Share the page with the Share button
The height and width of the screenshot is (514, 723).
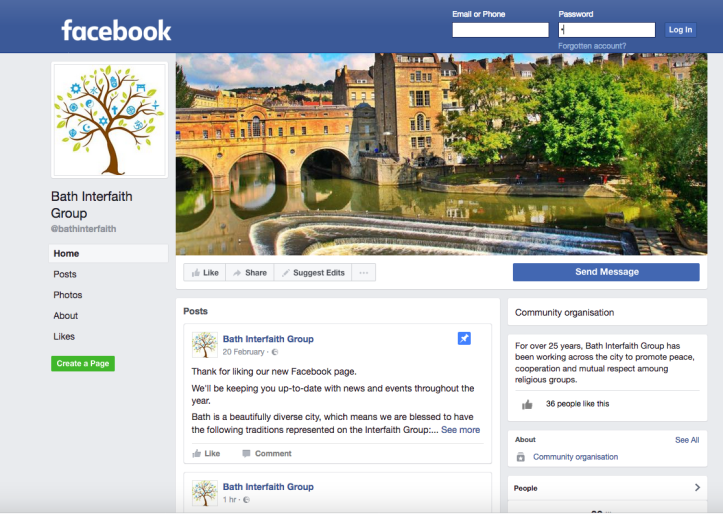pos(249,273)
